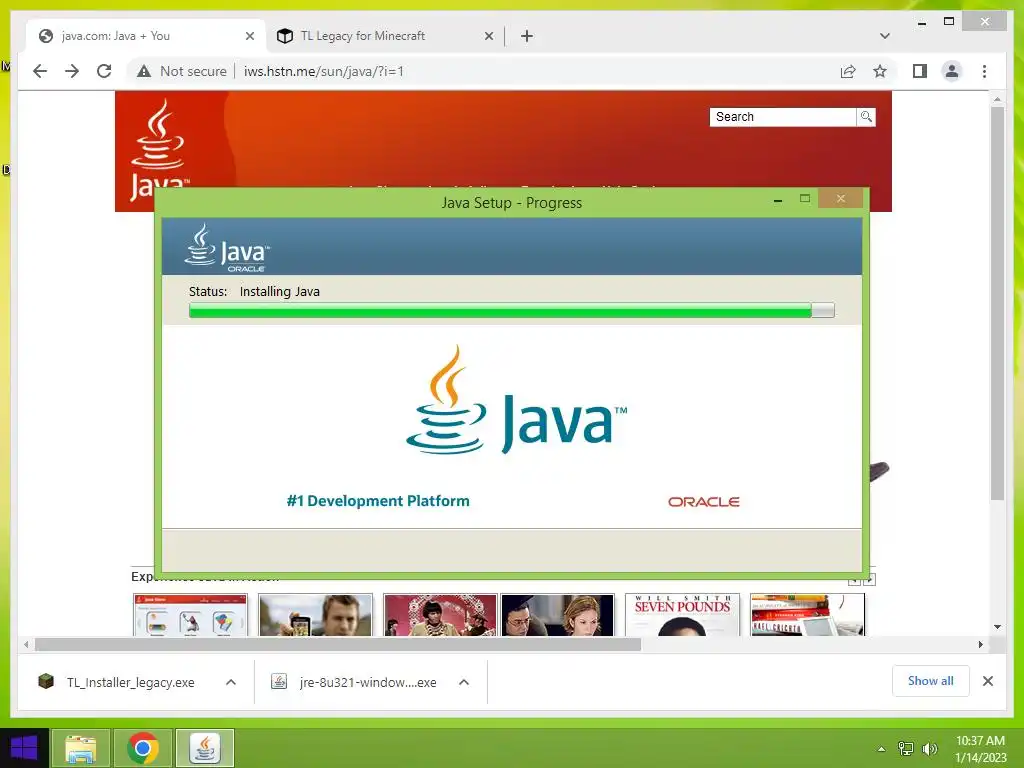Share this page via the share icon
Screen dimensions: 1024x768
coord(848,71)
